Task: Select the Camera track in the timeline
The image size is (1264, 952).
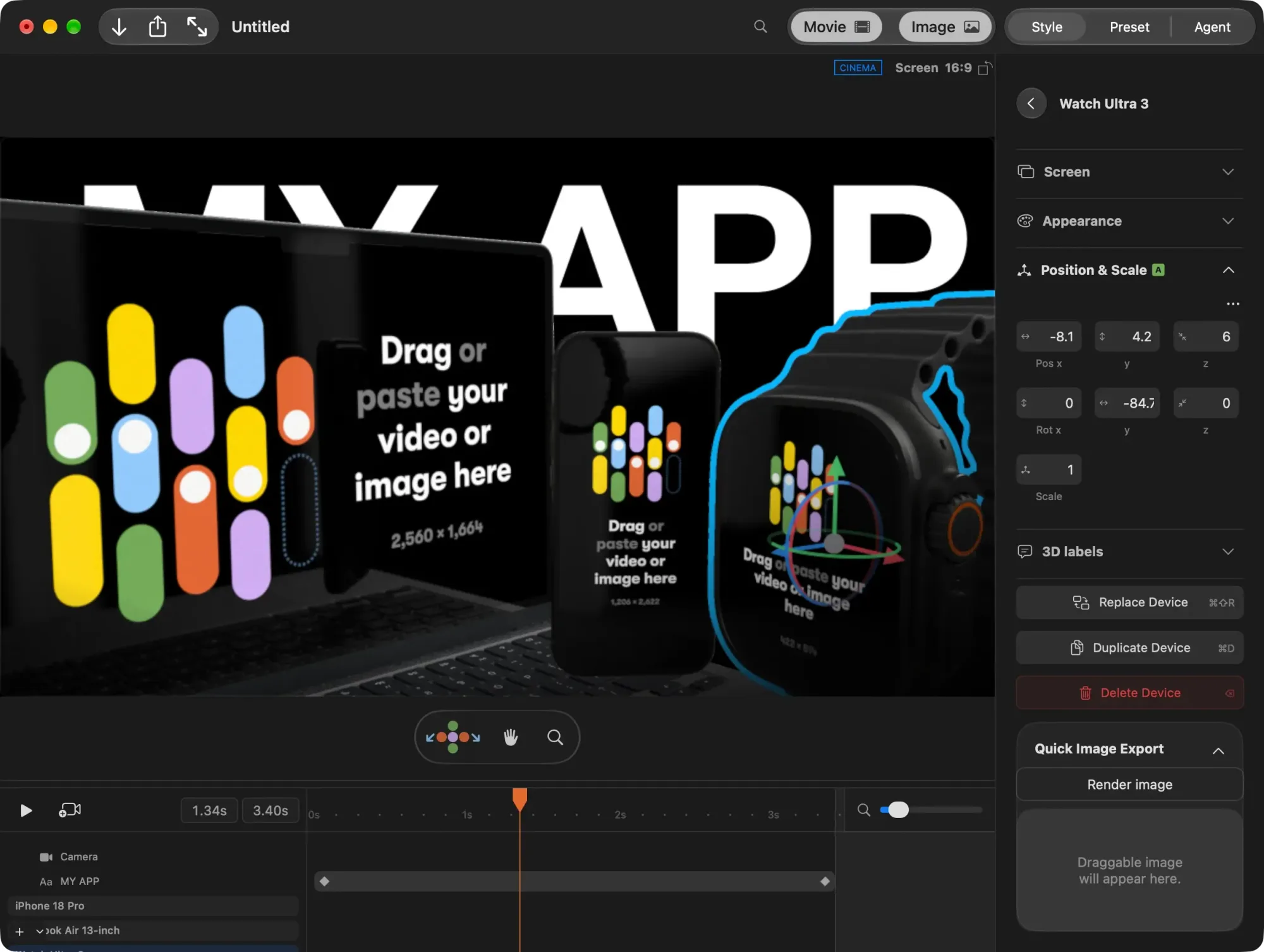Action: pos(78,857)
